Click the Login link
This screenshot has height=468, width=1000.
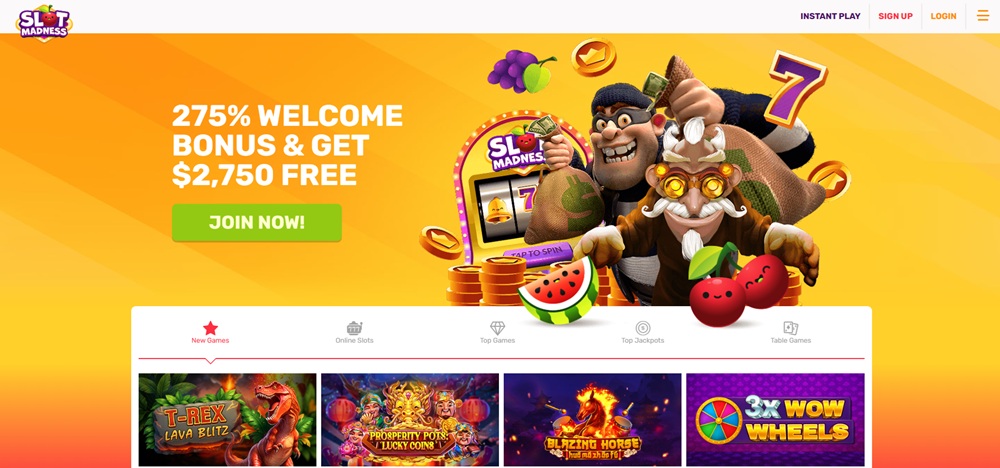pyautogui.click(x=943, y=16)
